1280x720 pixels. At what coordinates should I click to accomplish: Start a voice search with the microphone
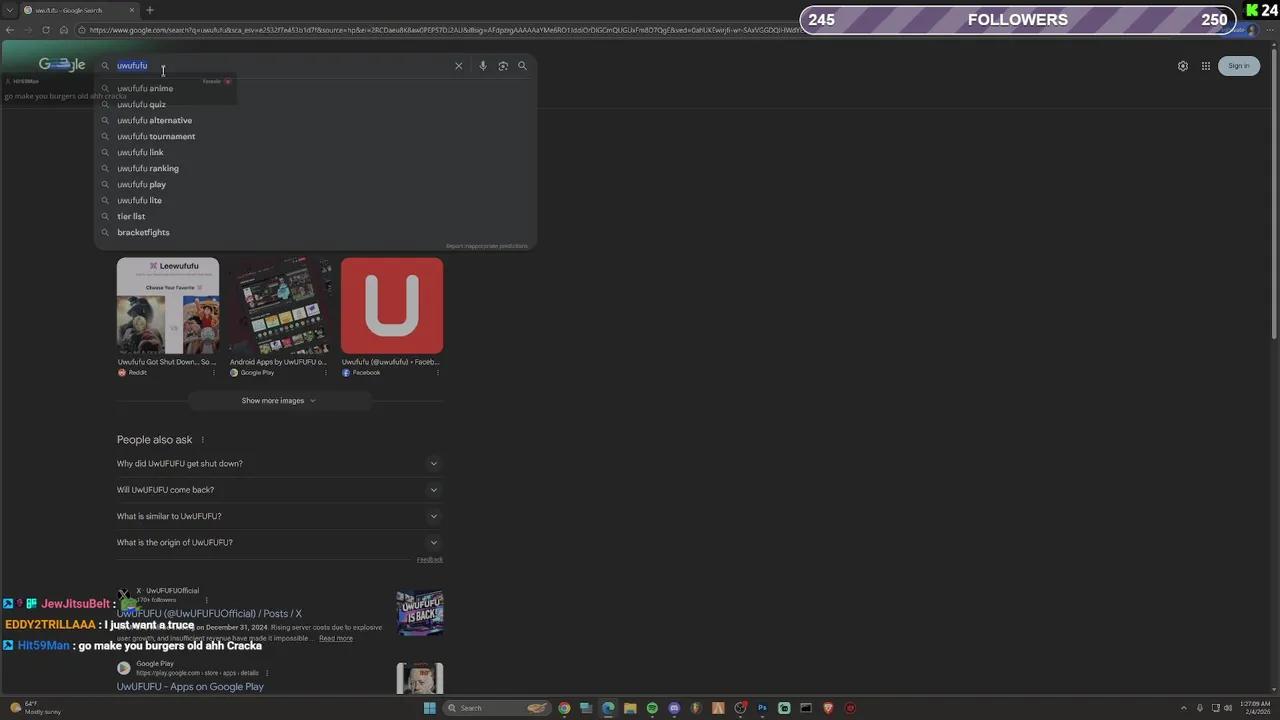pyautogui.click(x=483, y=66)
